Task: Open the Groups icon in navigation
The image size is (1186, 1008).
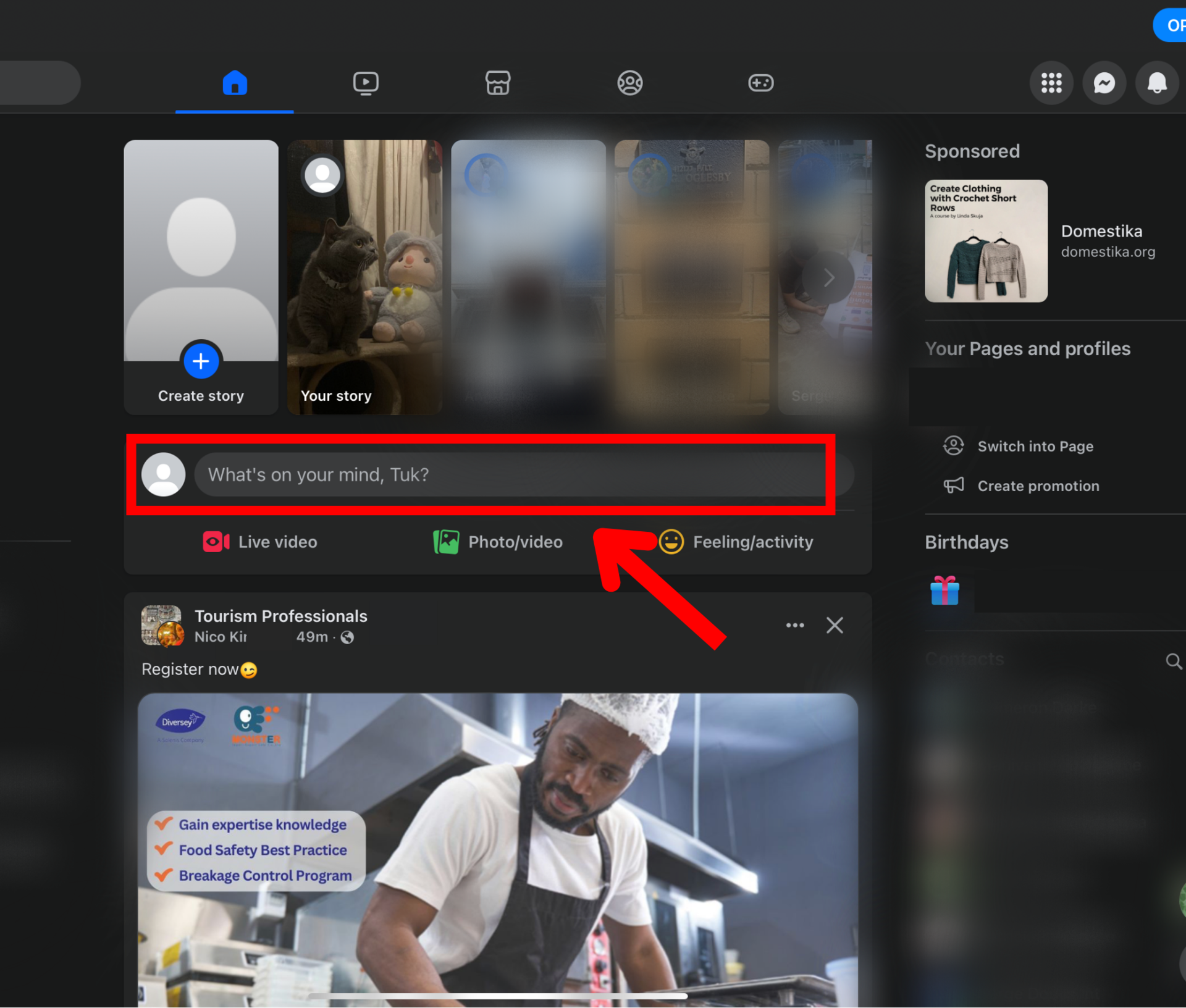Action: click(629, 83)
